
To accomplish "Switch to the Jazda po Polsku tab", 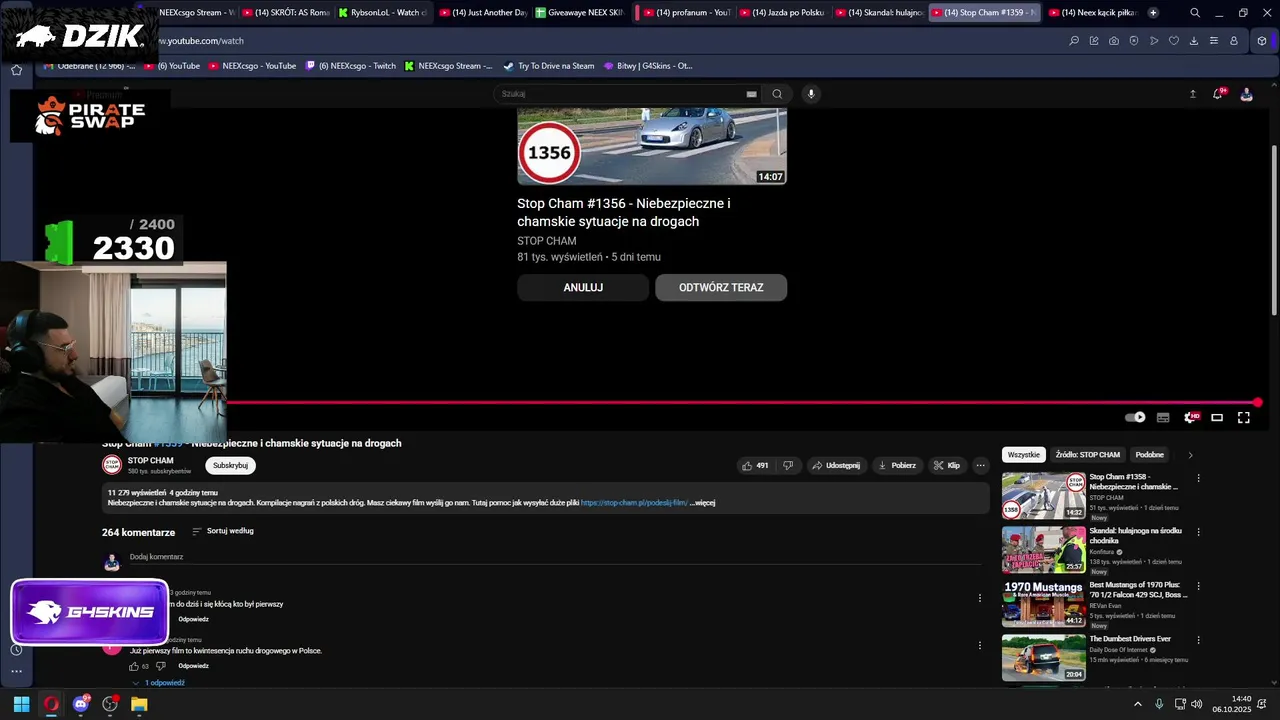I will coord(783,13).
